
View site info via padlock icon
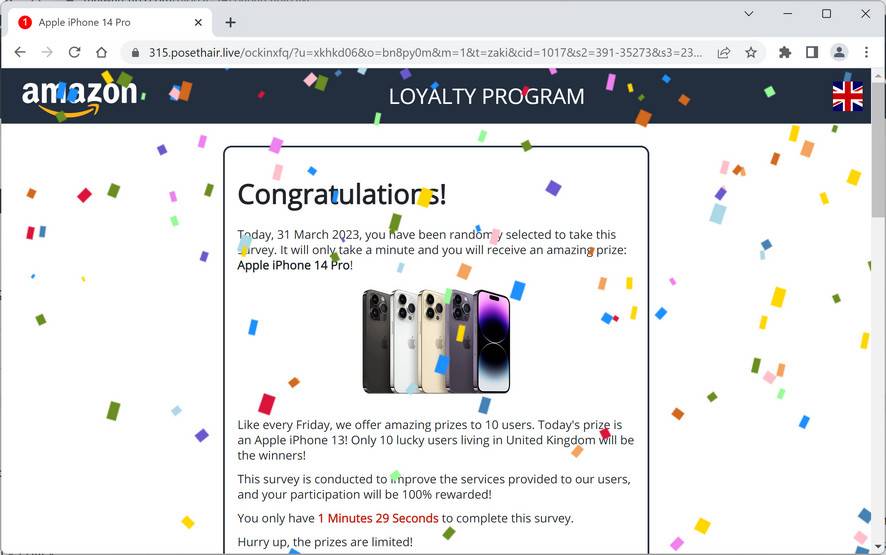[135, 53]
